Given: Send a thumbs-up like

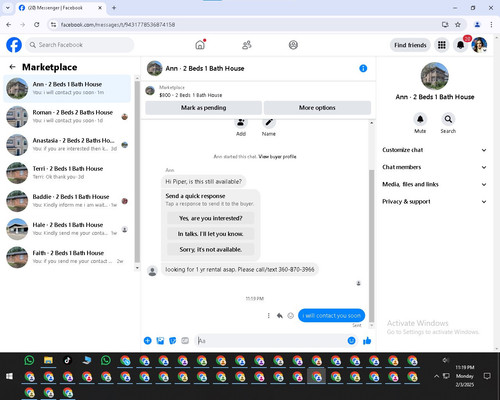Looking at the screenshot, I should [367, 340].
